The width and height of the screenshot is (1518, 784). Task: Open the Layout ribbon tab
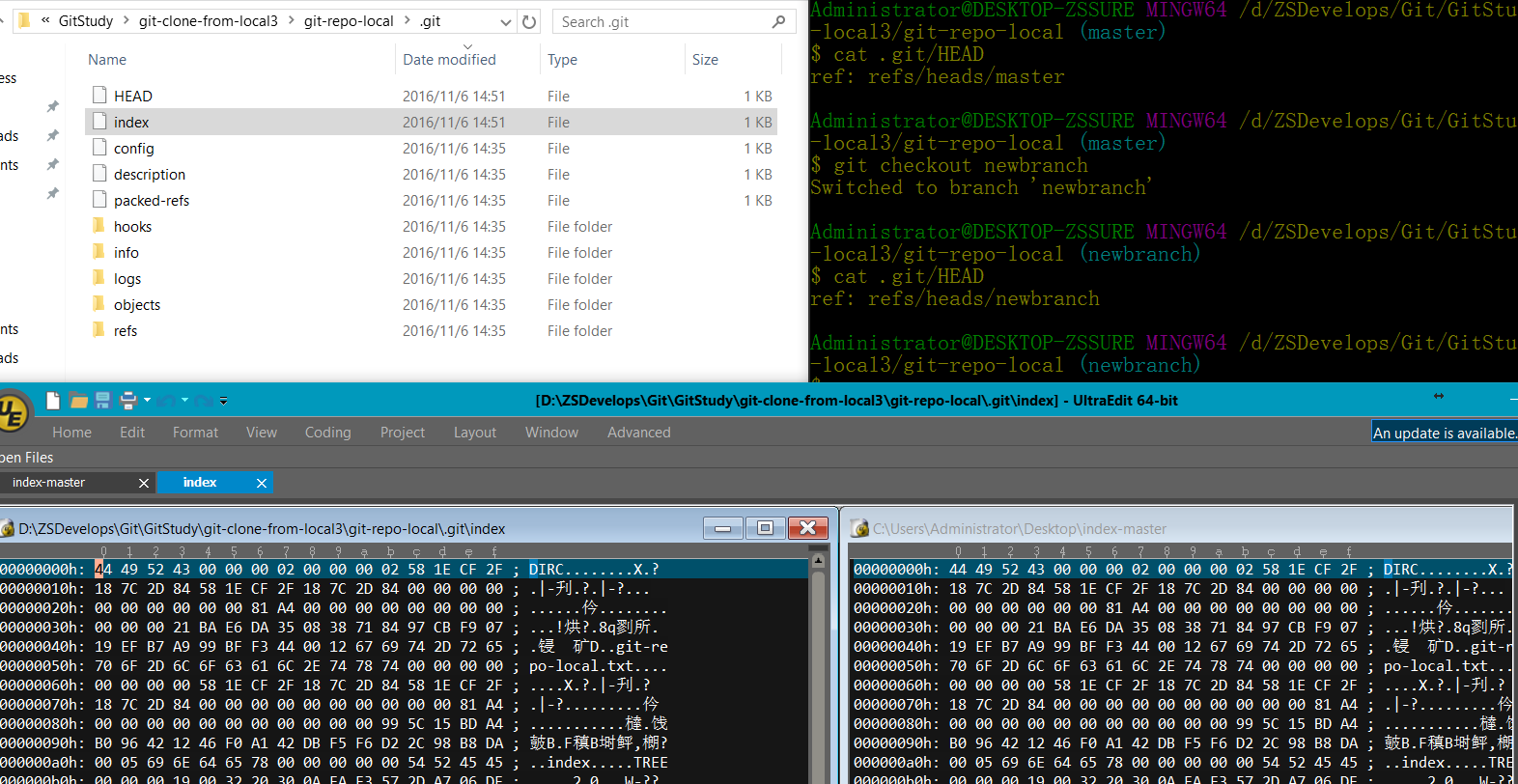(x=475, y=433)
